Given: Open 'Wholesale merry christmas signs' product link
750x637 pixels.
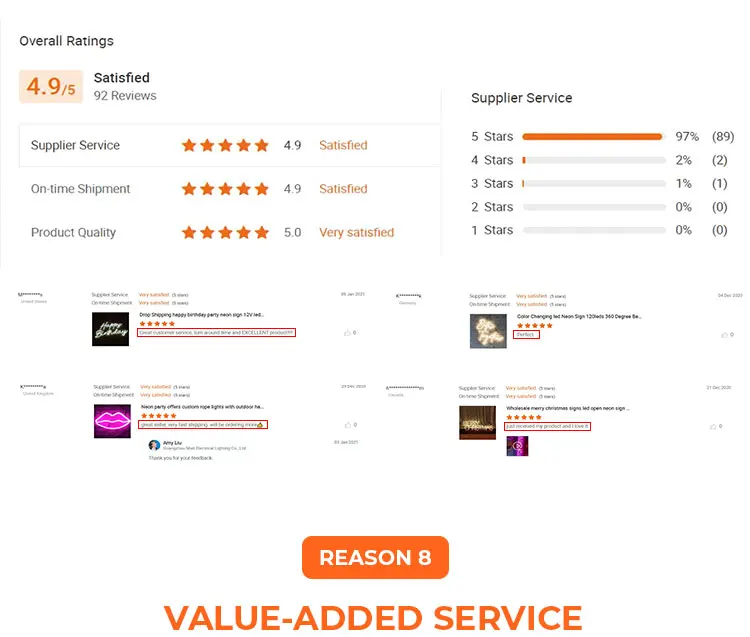Looking at the screenshot, I should coord(566,408).
